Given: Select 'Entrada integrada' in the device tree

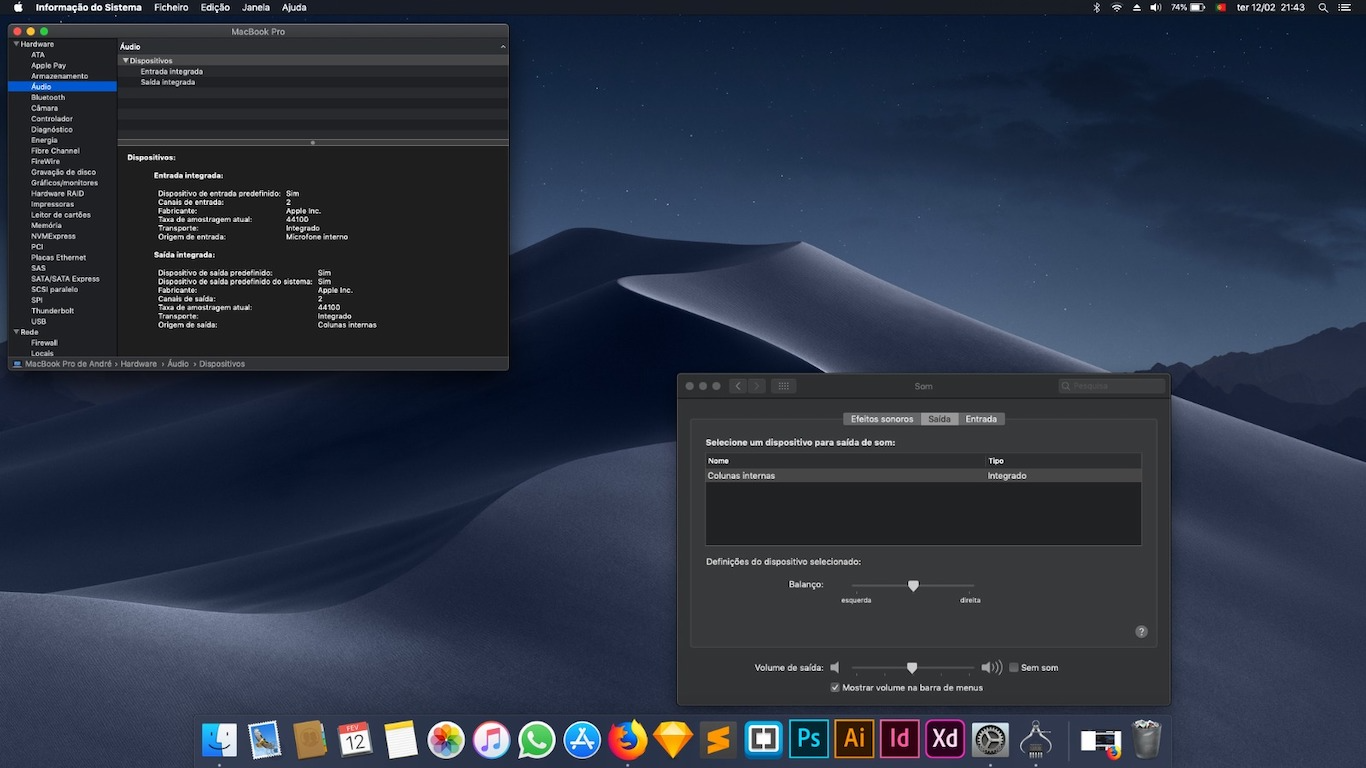Looking at the screenshot, I should [172, 72].
